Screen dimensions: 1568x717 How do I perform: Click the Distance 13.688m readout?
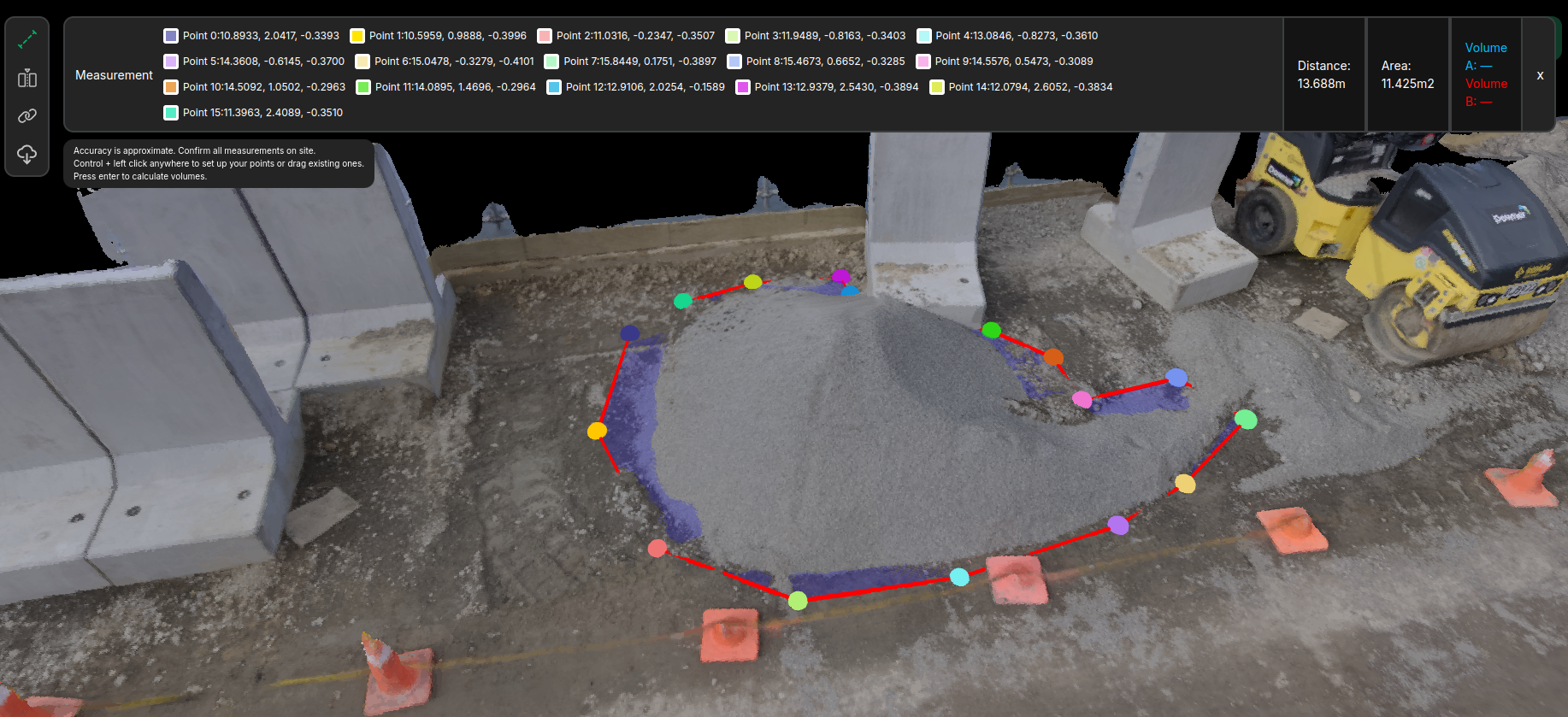pos(1323,75)
